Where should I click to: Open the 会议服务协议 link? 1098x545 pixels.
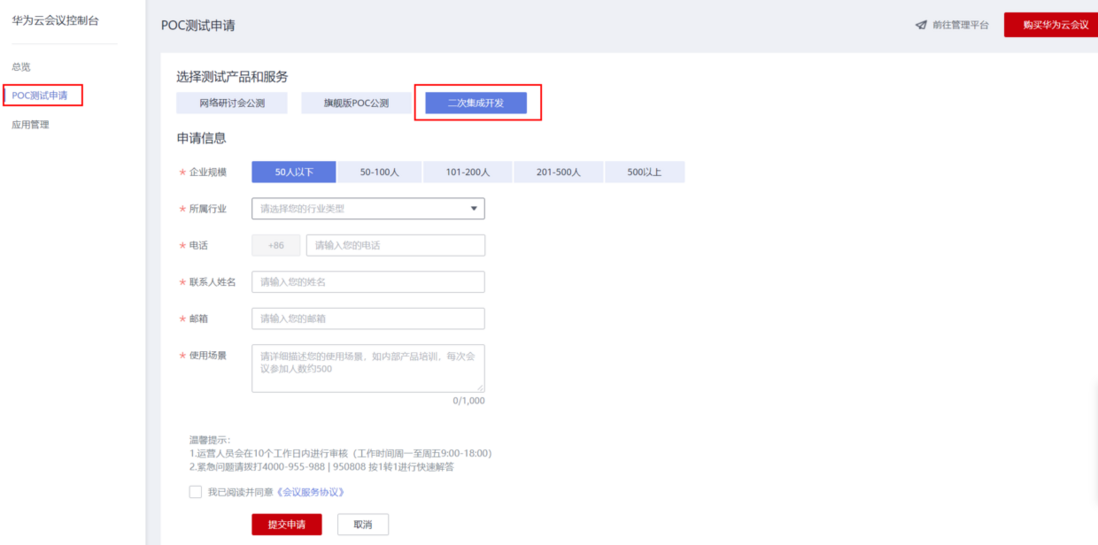pyautogui.click(x=310, y=492)
